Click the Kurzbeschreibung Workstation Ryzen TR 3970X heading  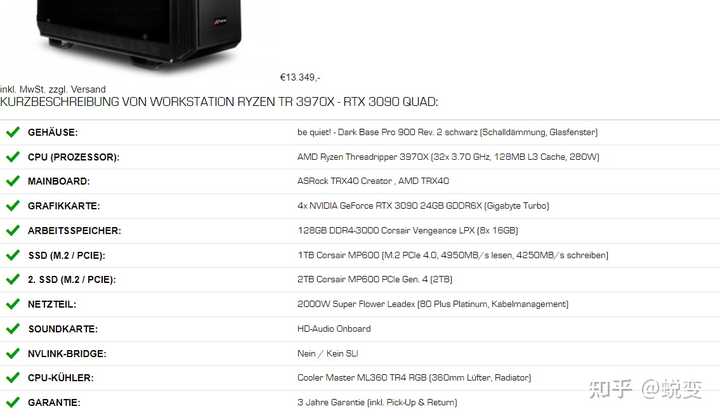(219, 102)
